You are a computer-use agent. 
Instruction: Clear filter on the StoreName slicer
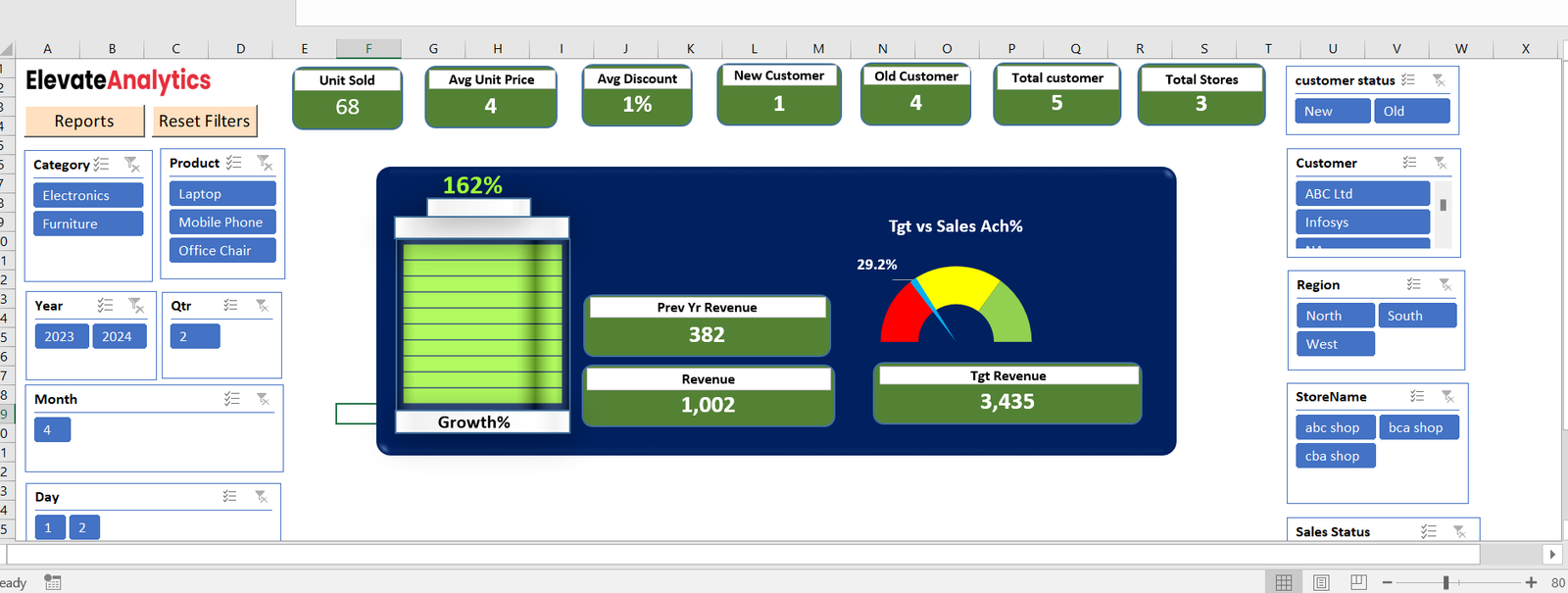click(x=1447, y=396)
